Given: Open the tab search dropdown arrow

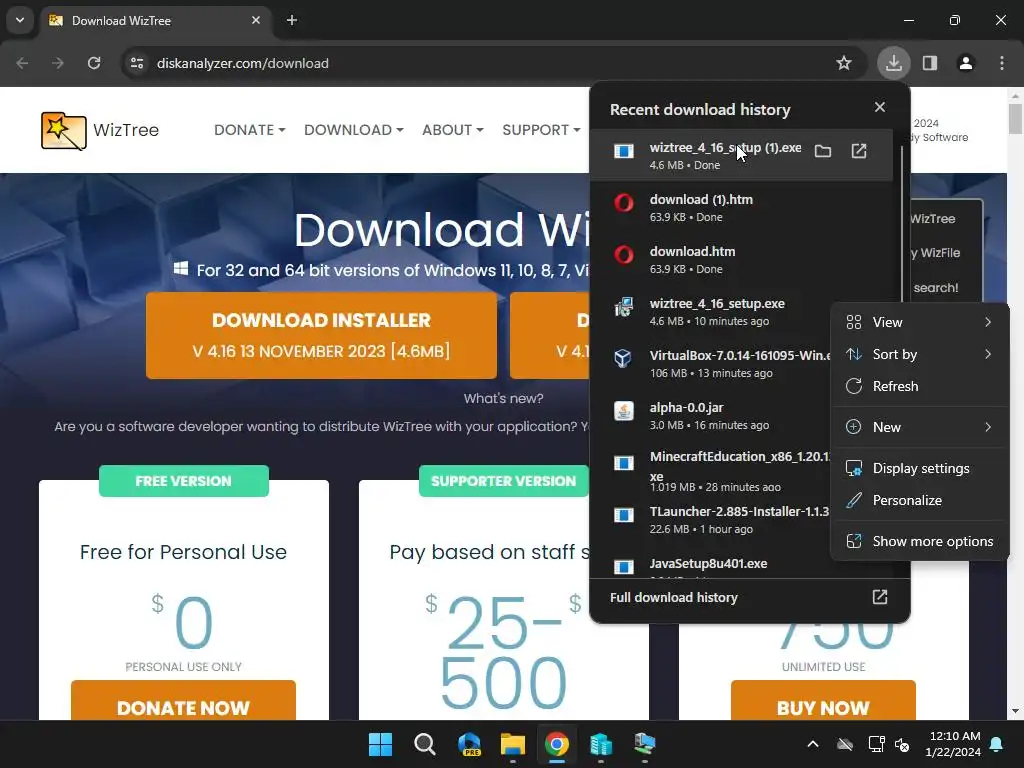Looking at the screenshot, I should click(x=20, y=20).
